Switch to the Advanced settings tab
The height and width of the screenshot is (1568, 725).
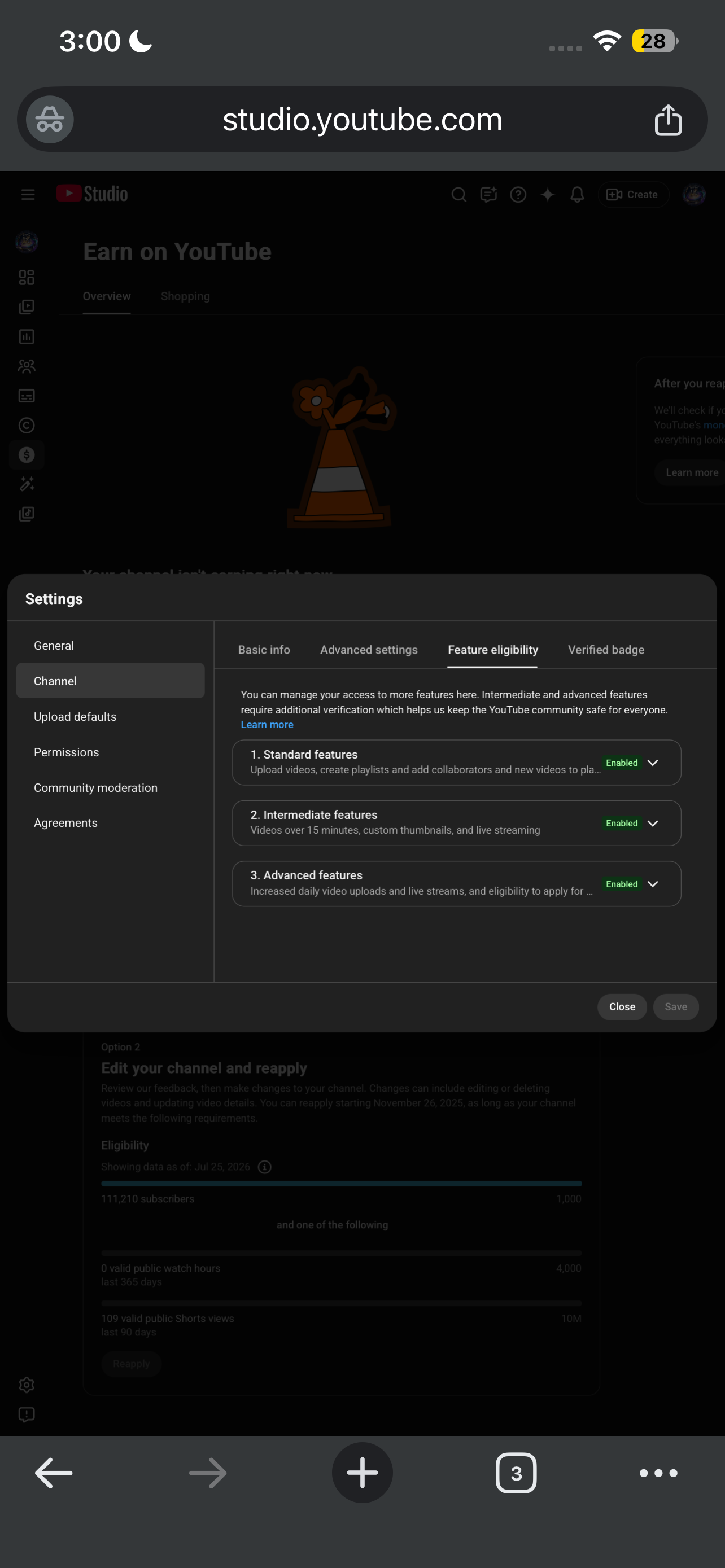click(369, 650)
